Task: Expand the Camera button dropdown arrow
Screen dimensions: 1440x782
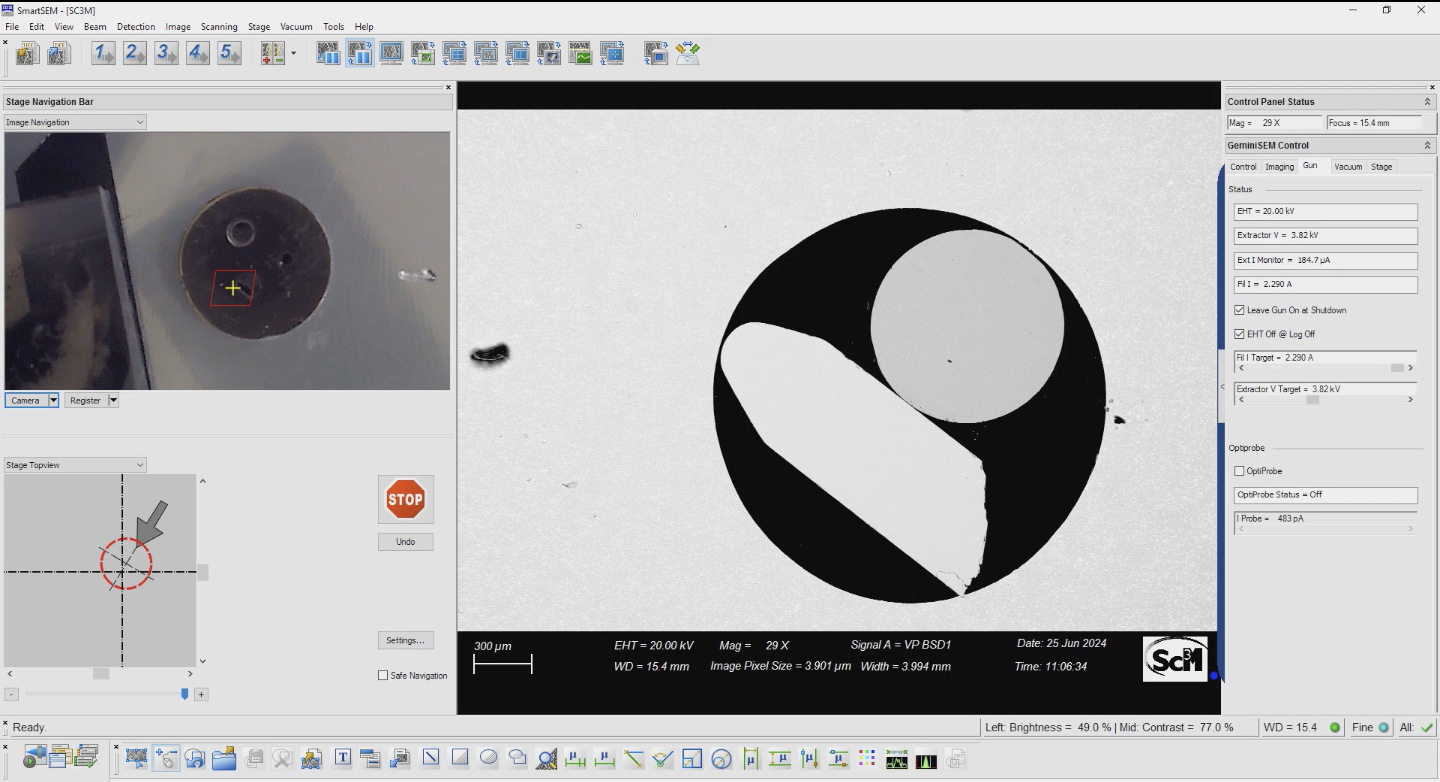Action: [x=54, y=401]
